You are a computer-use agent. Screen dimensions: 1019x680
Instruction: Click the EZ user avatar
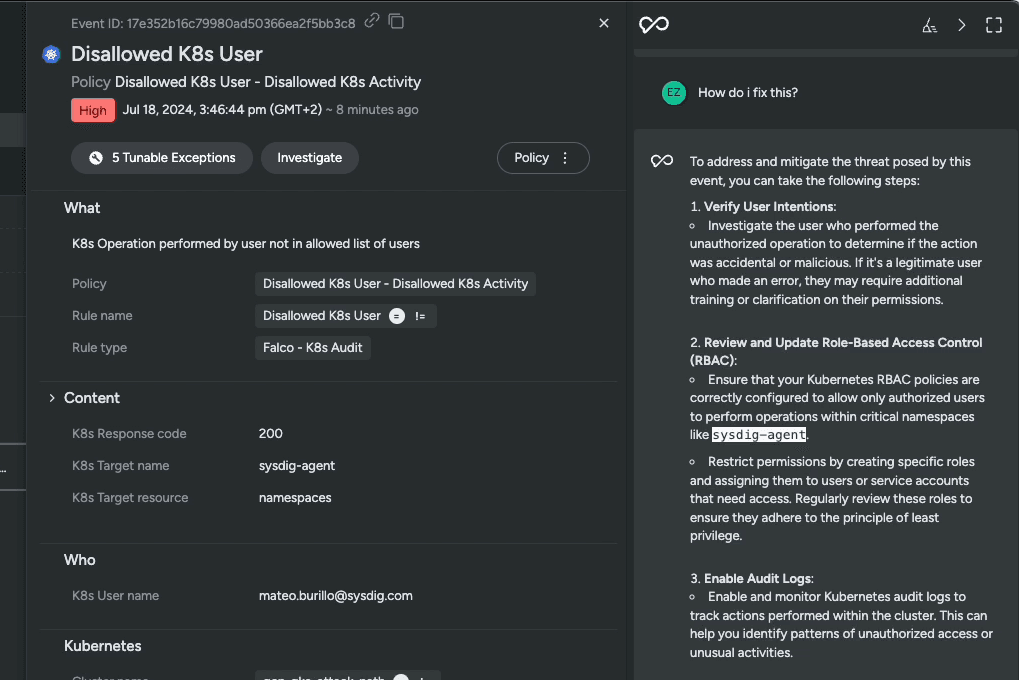pyautogui.click(x=674, y=93)
